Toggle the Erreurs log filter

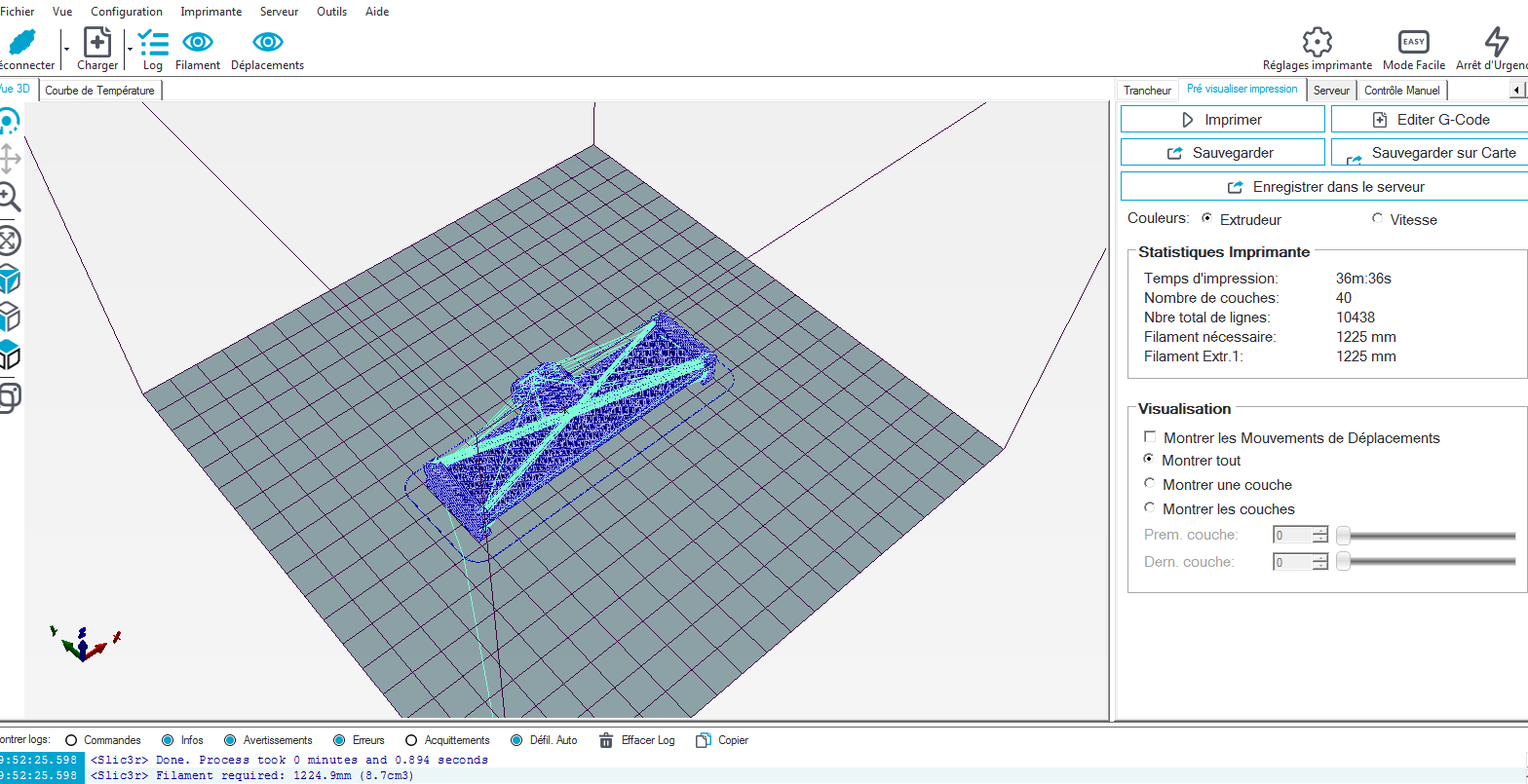[339, 740]
